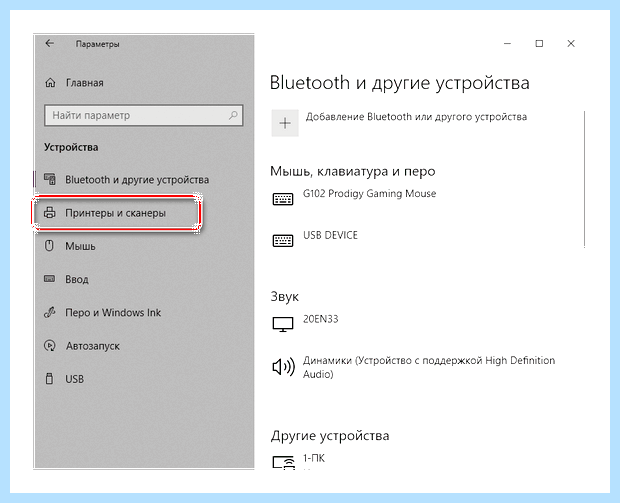
Task: Click the vertical scrollbar in devices pane
Action: pyautogui.click(x=584, y=180)
